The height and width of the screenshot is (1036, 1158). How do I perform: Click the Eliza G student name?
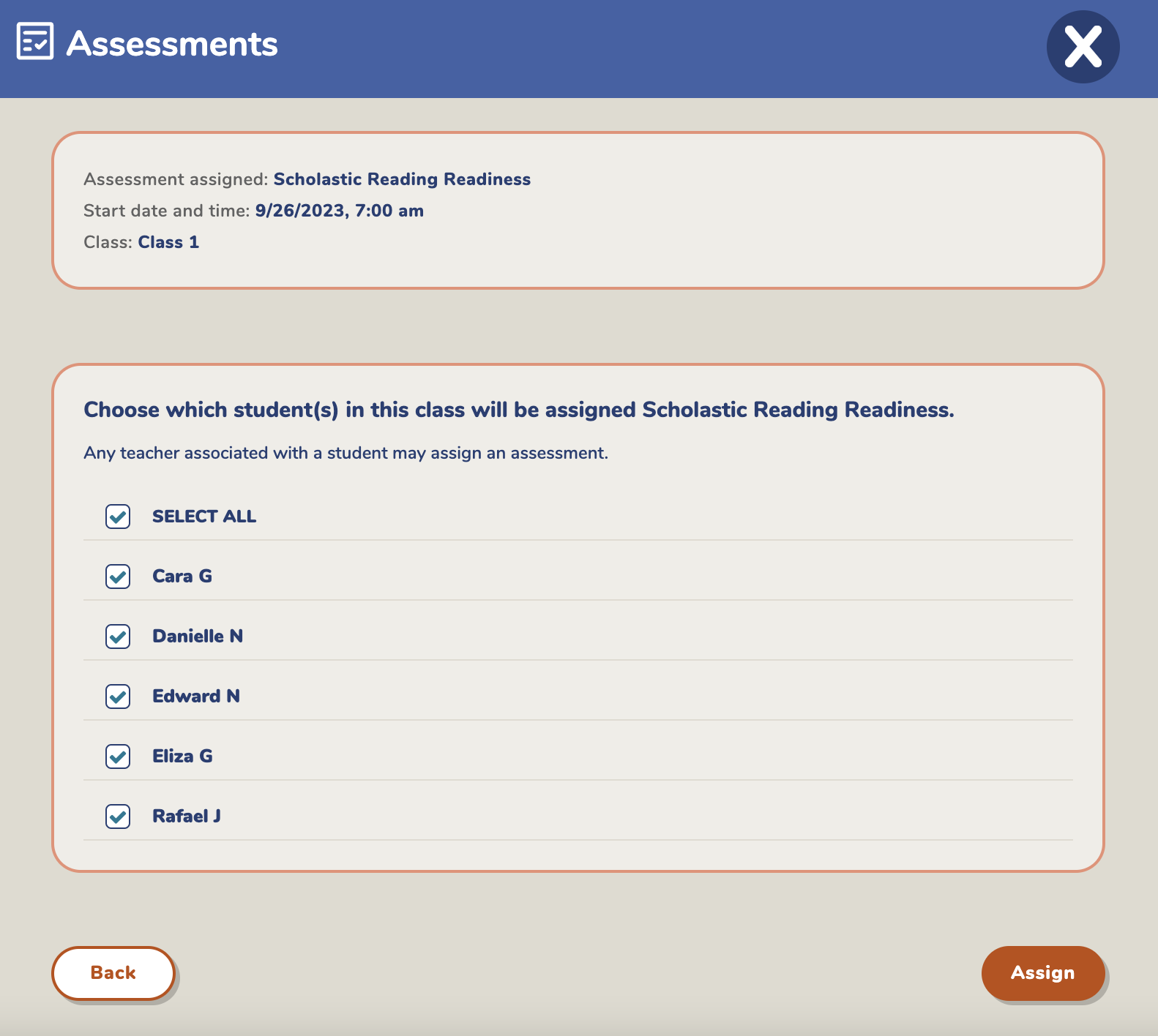(x=182, y=757)
